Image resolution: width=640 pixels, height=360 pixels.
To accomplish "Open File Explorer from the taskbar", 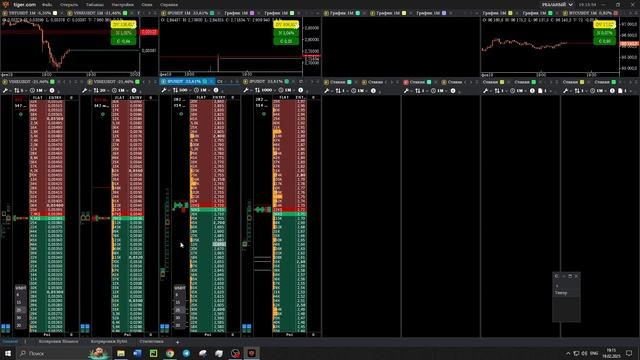I will point(121,353).
